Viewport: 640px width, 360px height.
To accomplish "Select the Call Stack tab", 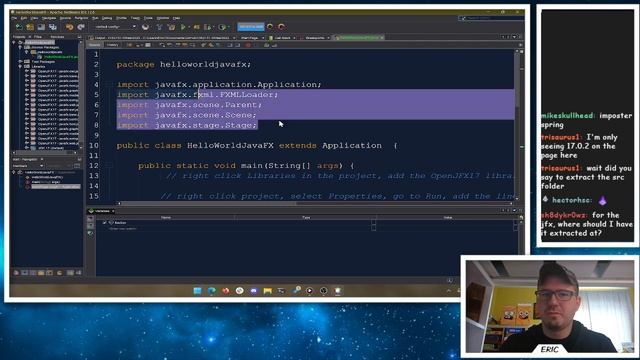I will (282, 38).
